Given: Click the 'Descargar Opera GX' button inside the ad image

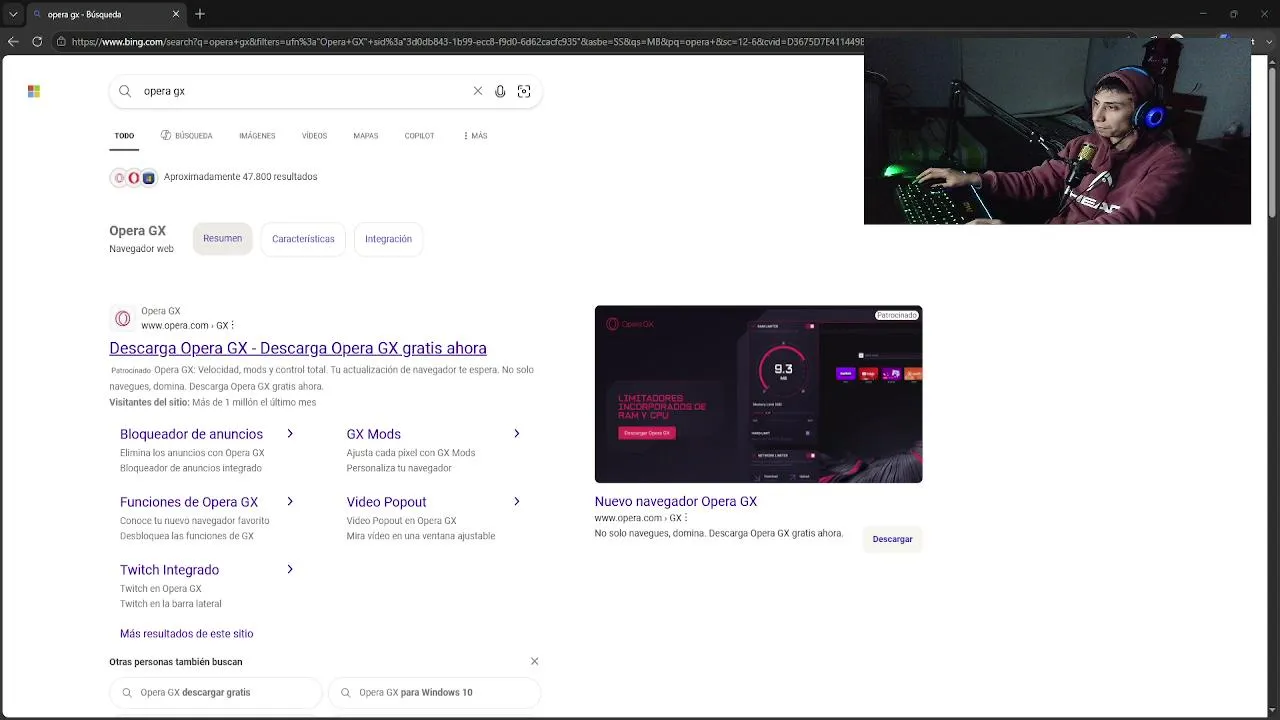Looking at the screenshot, I should (x=647, y=433).
